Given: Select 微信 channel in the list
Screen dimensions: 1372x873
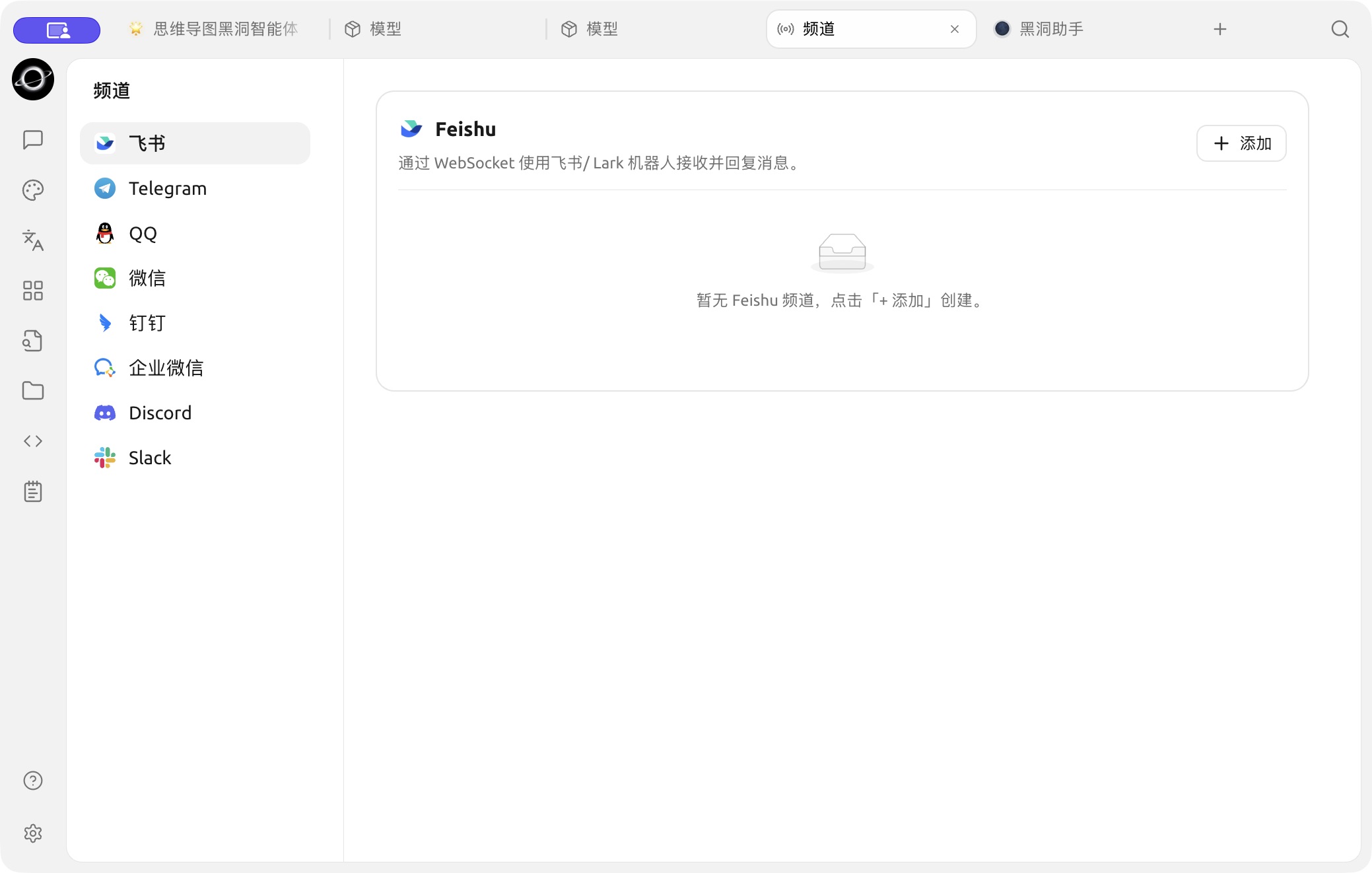Looking at the screenshot, I should (x=195, y=278).
